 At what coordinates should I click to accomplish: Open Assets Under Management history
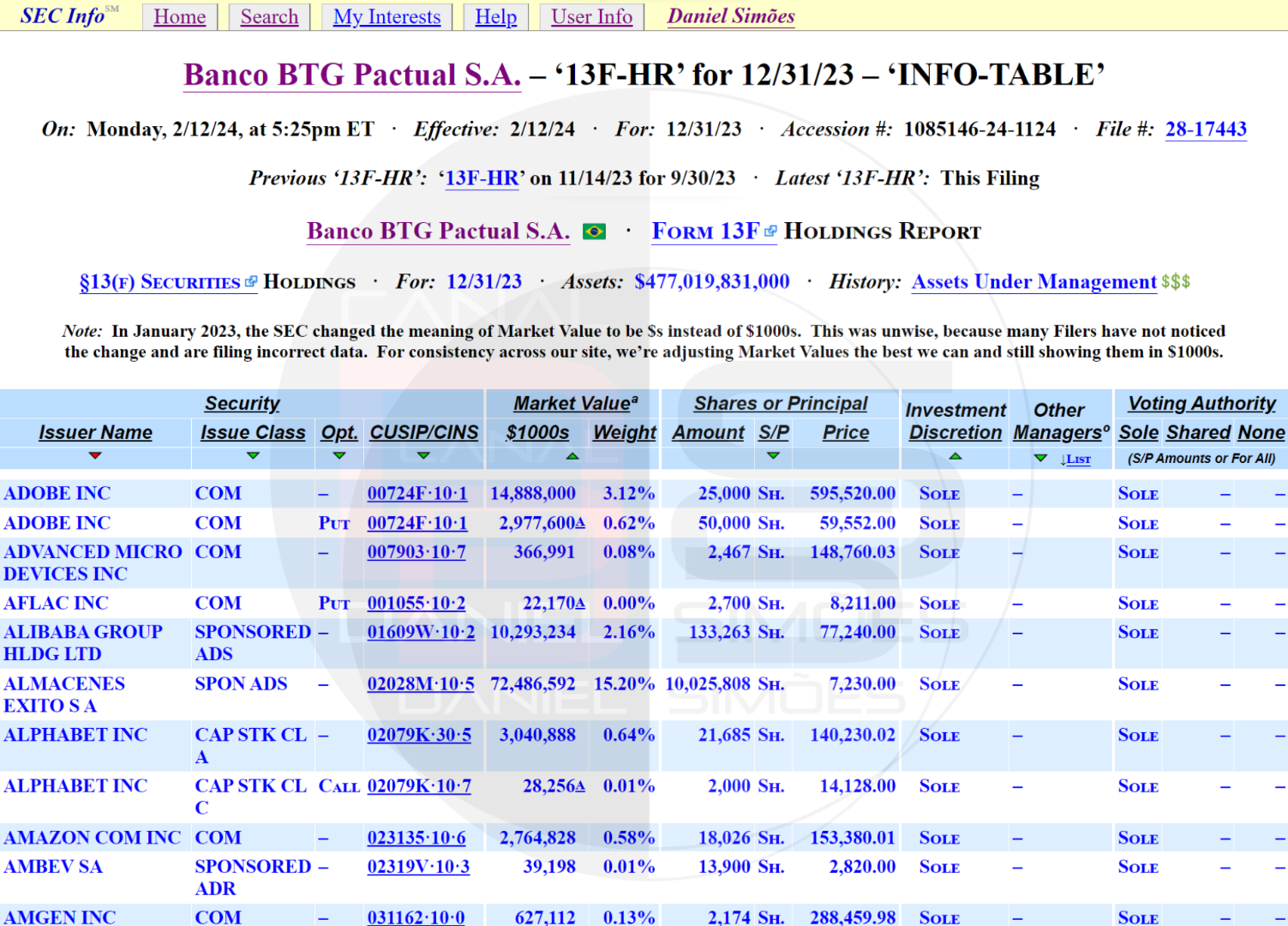[x=1034, y=282]
